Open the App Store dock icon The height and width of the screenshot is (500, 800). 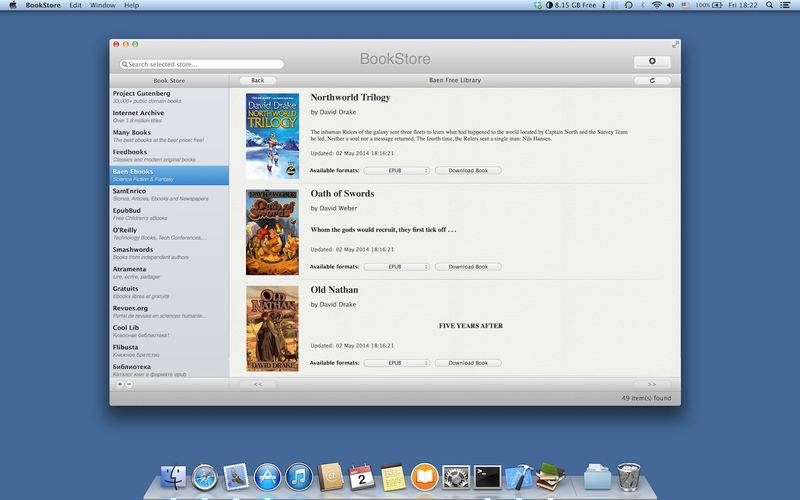tap(267, 478)
